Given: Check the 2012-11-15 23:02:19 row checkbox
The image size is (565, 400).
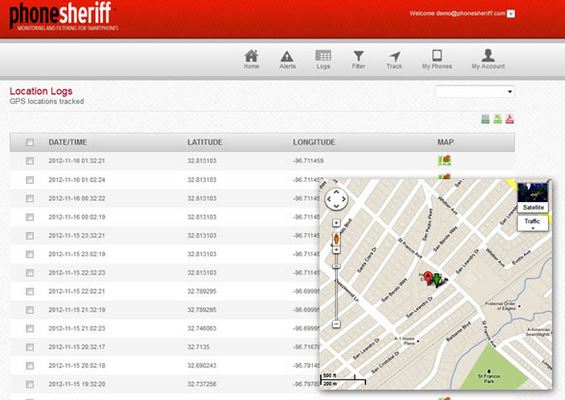Looking at the screenshot, I should (30, 254).
